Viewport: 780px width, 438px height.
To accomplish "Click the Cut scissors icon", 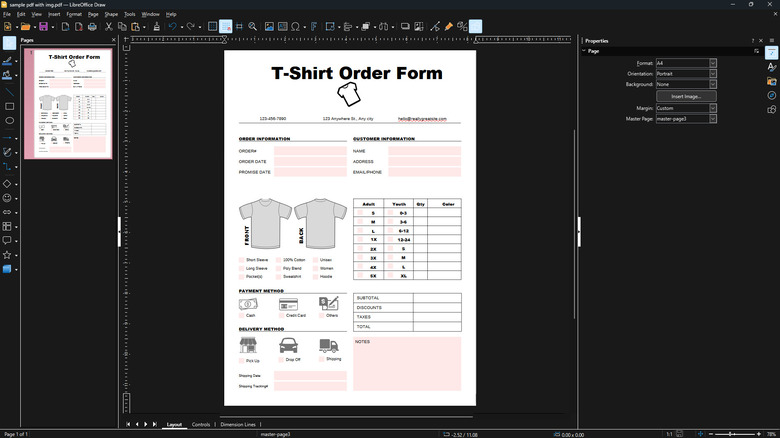I will tap(107, 27).
